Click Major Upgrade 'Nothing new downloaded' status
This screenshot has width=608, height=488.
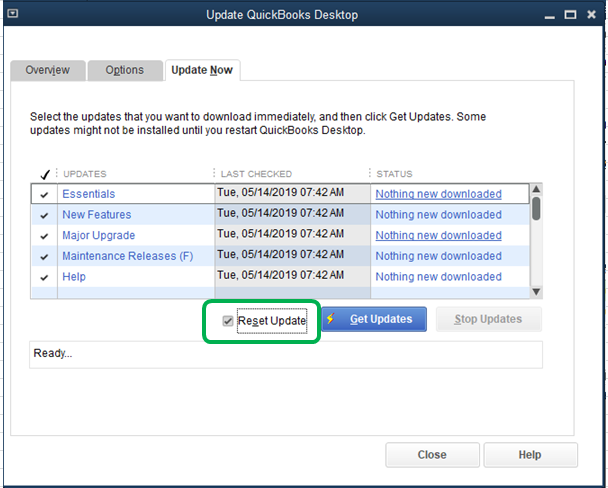click(439, 235)
